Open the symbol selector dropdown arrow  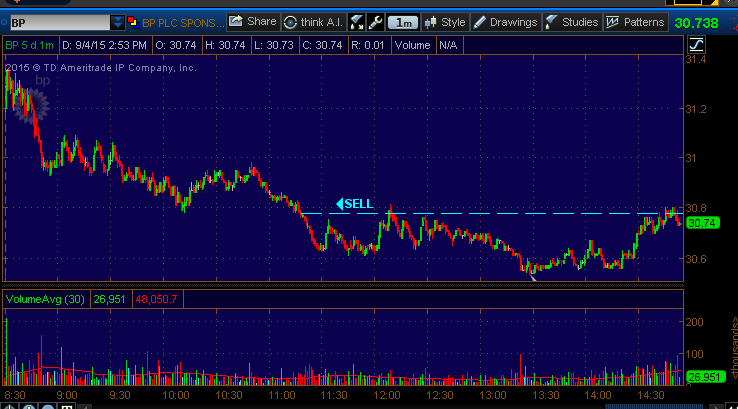click(x=119, y=21)
